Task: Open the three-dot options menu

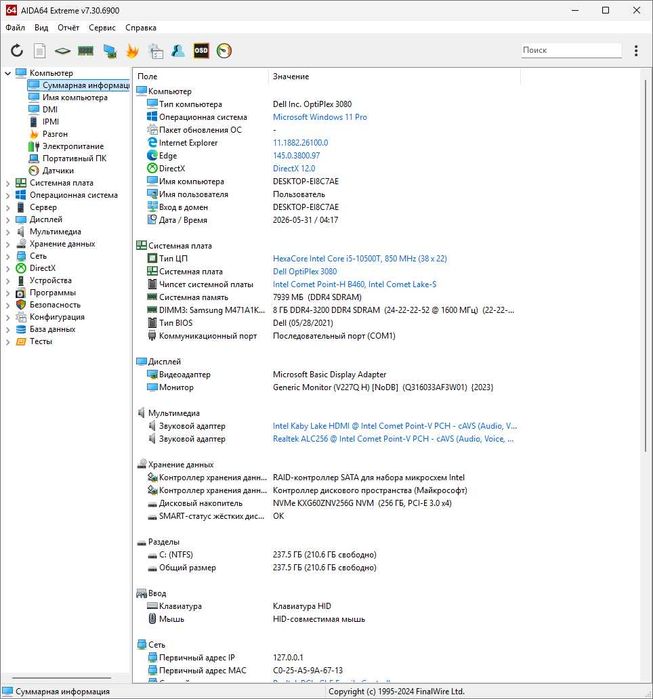Action: pos(636,50)
